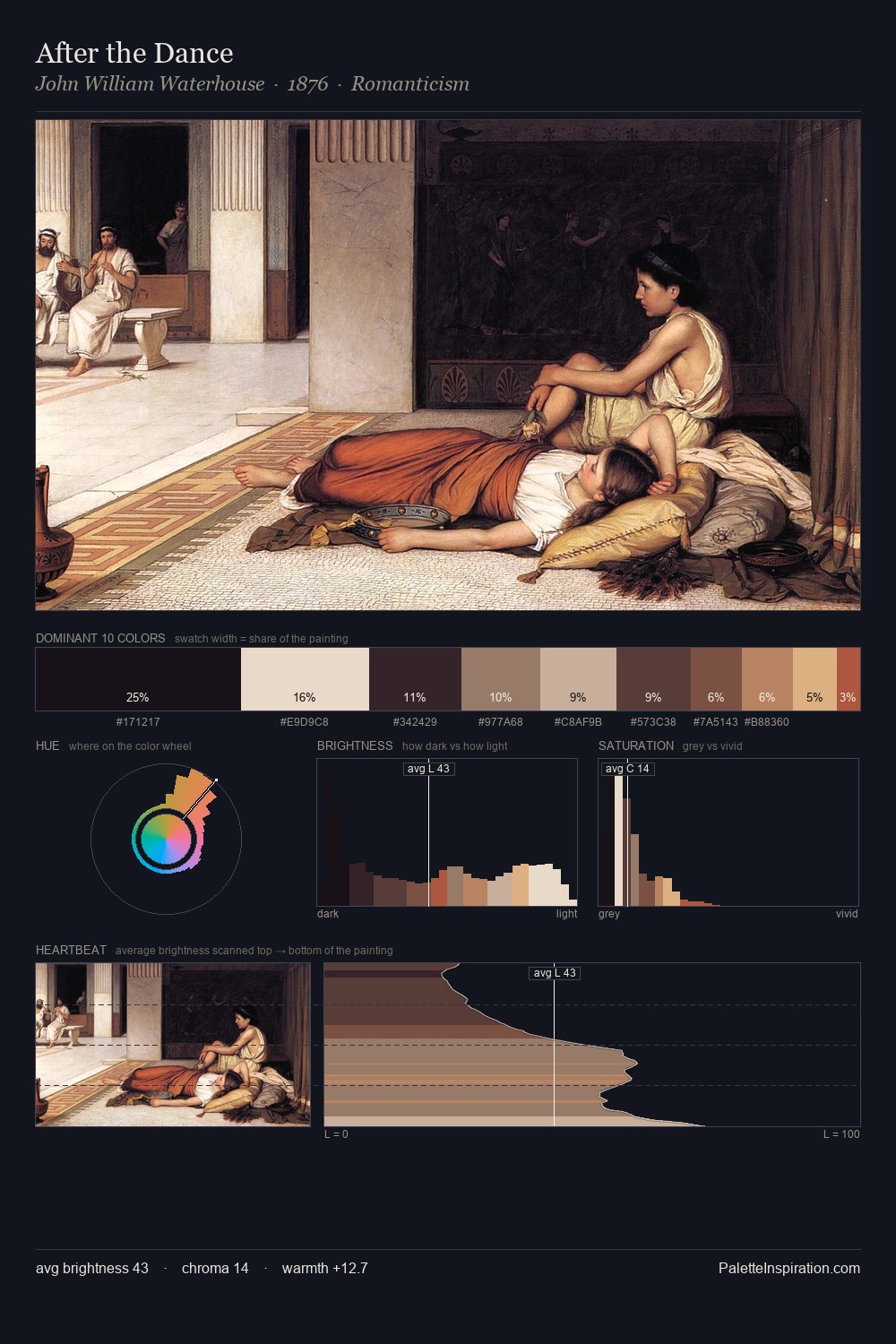Click the 'HUE' section heading
Screen dimensions: 896x1344
coord(47,745)
